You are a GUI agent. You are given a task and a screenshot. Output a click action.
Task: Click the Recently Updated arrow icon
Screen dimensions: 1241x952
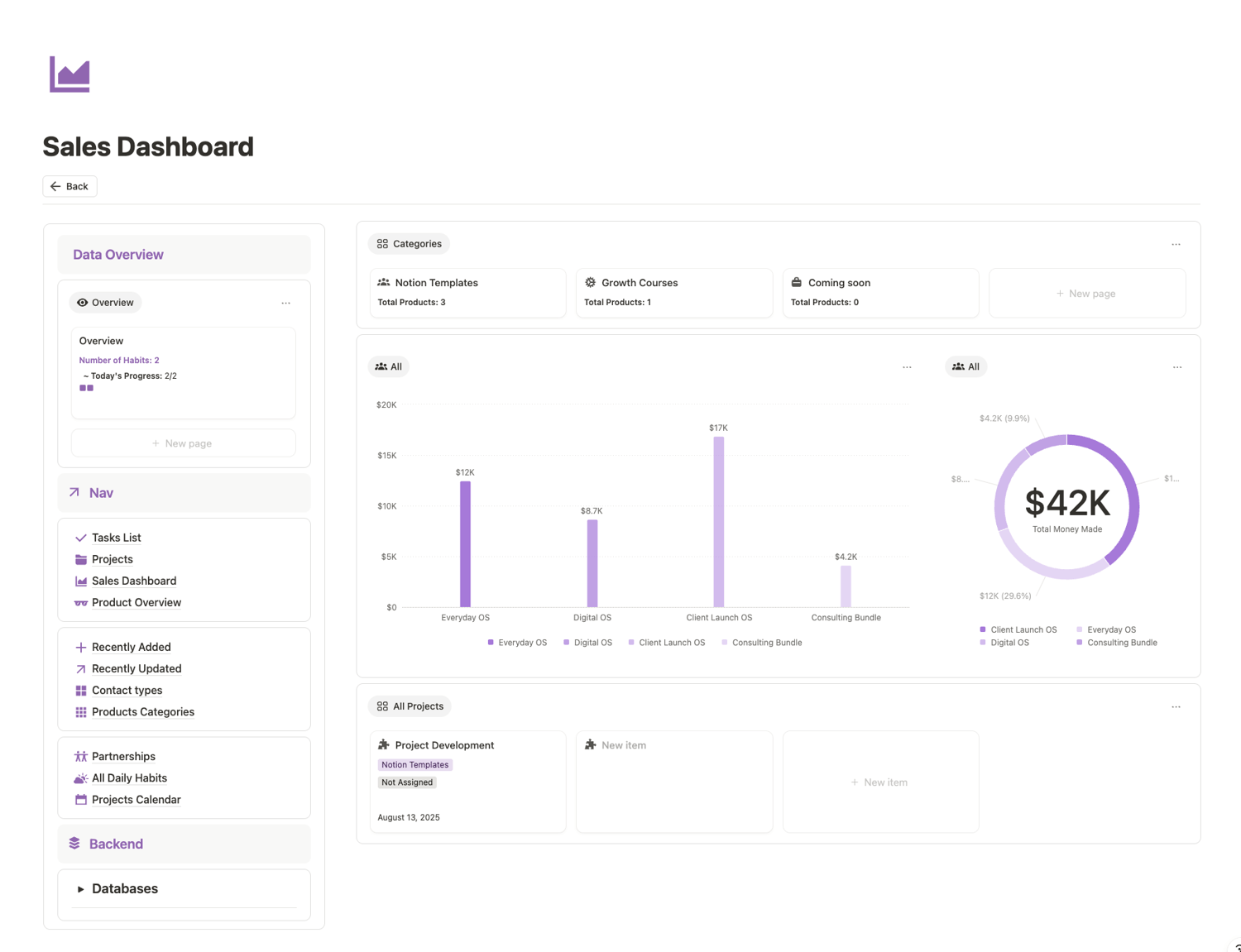[x=81, y=668]
